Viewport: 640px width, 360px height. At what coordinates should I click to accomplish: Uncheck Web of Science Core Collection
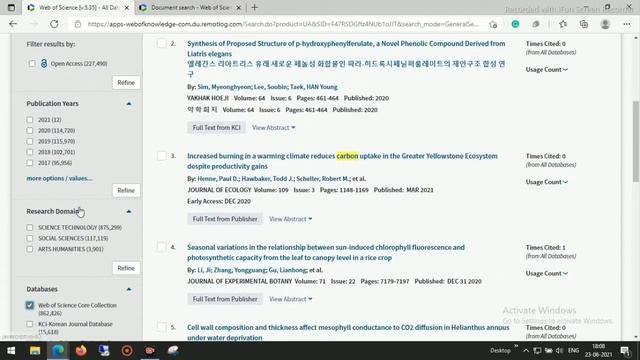[30, 305]
